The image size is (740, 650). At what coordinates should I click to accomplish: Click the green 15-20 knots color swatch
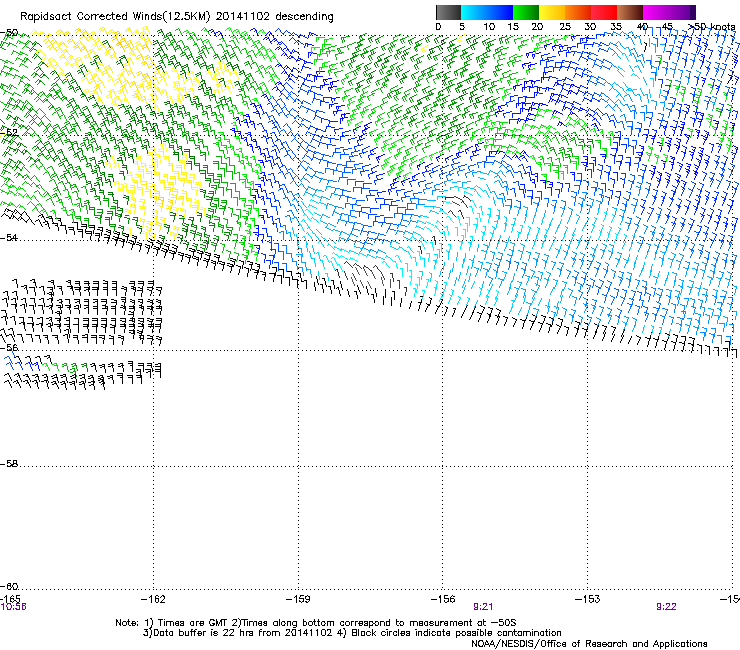(x=526, y=12)
